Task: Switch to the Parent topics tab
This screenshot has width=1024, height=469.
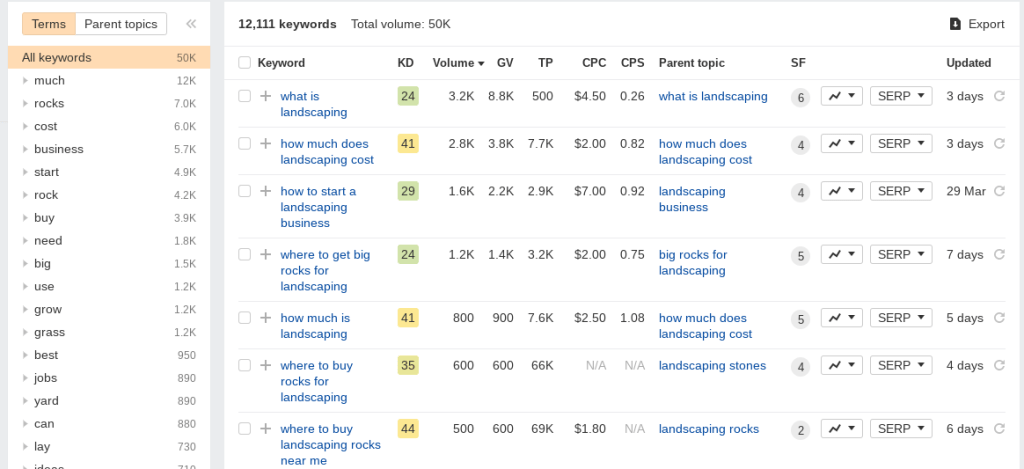Action: (121, 24)
